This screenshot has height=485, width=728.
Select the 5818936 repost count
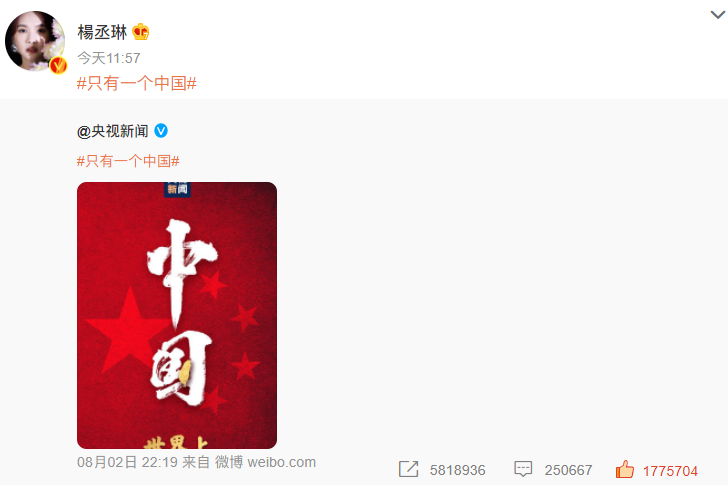coord(458,470)
